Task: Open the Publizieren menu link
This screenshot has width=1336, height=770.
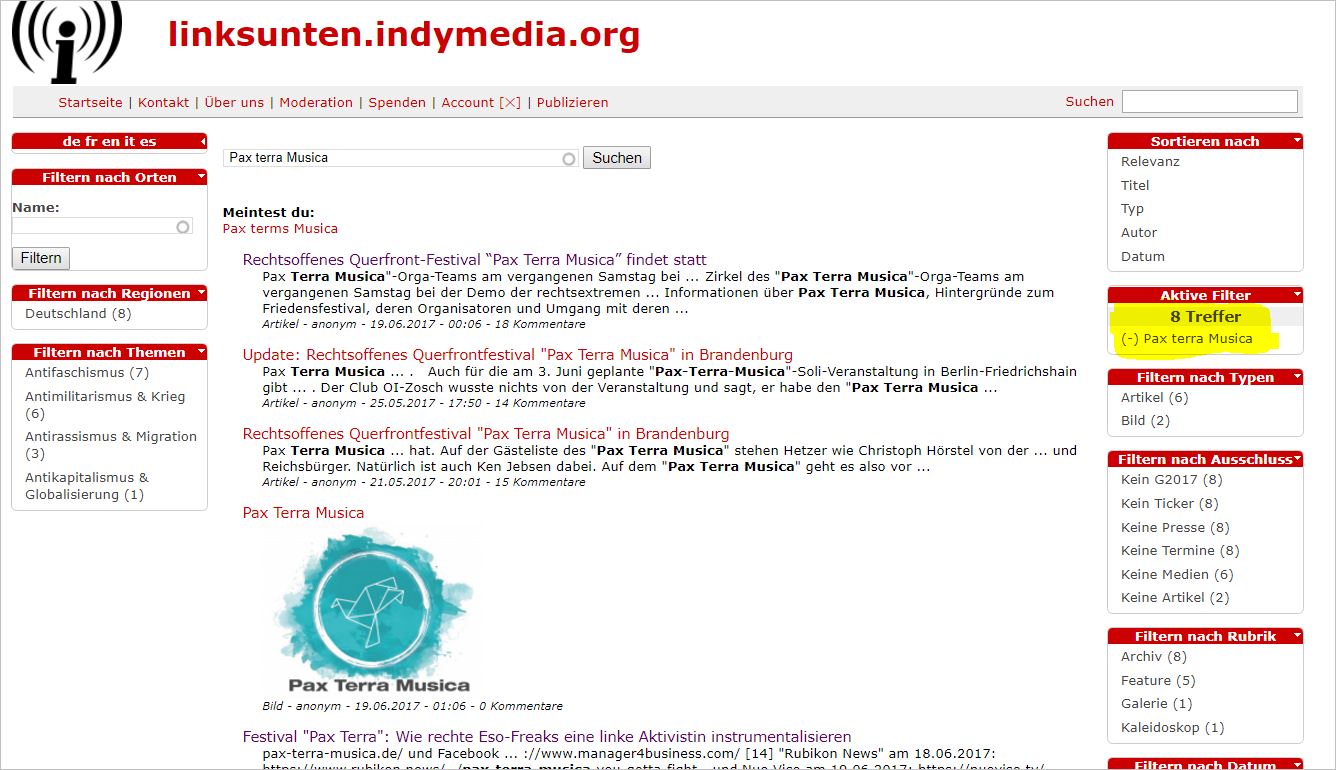Action: point(572,102)
